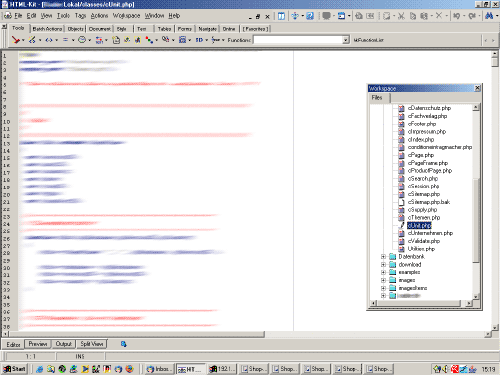
Task: Click the Undo arrow icon
Action: [x=457, y=16]
